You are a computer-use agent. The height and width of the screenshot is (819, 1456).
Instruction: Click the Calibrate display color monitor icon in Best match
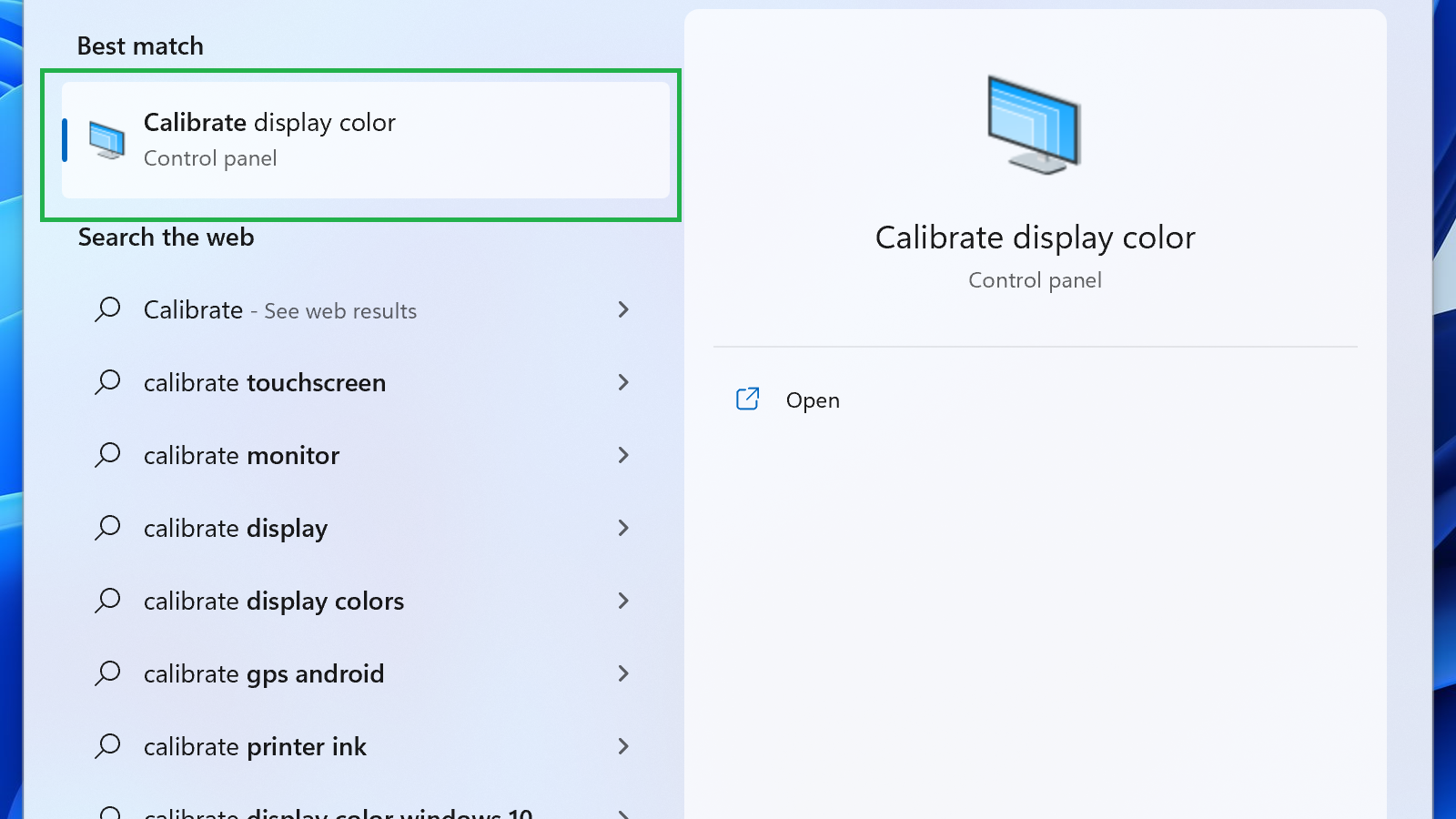(x=107, y=140)
